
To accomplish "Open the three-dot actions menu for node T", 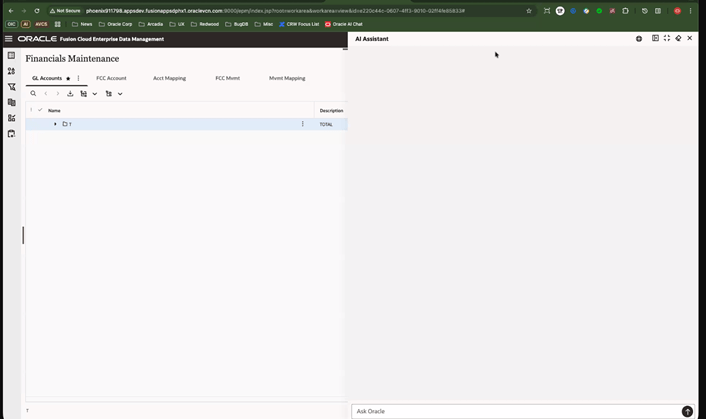I will [x=303, y=124].
